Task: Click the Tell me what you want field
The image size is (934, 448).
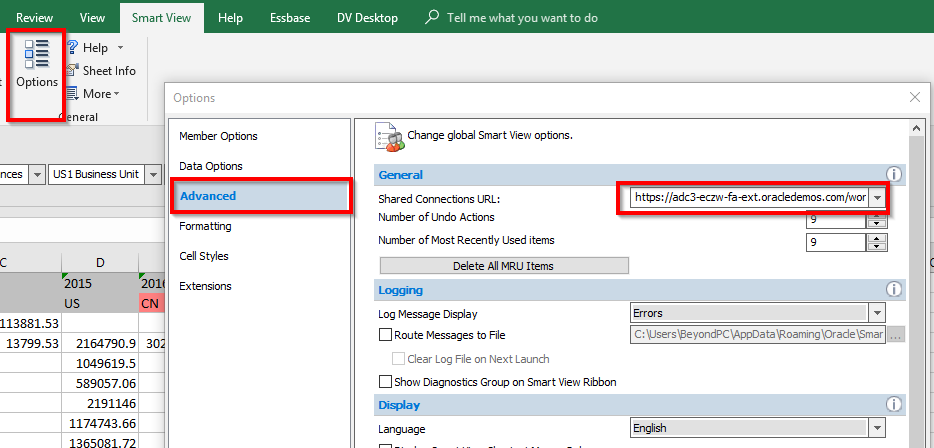Action: point(522,18)
